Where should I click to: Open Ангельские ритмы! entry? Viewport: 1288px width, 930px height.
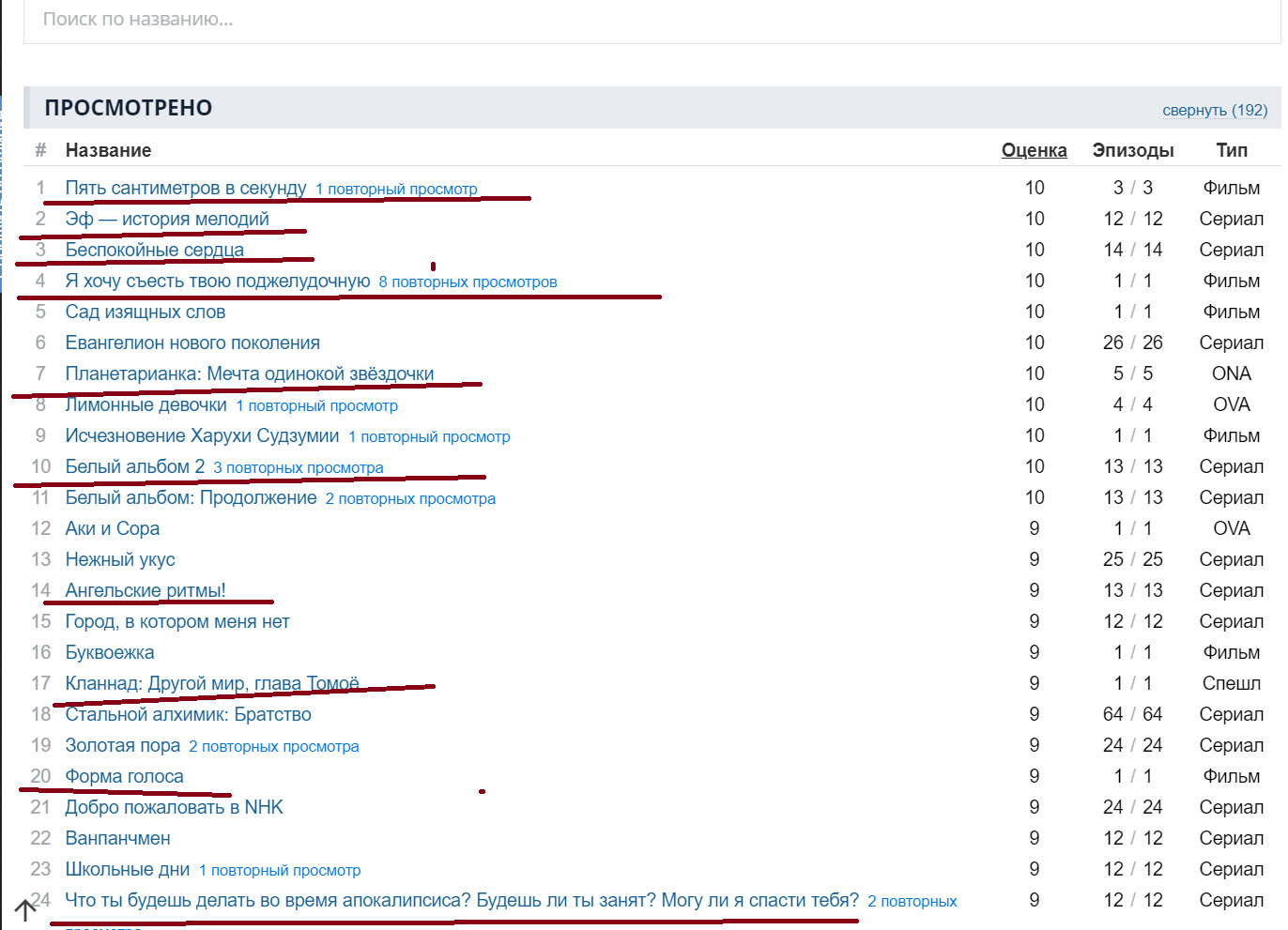tap(145, 590)
